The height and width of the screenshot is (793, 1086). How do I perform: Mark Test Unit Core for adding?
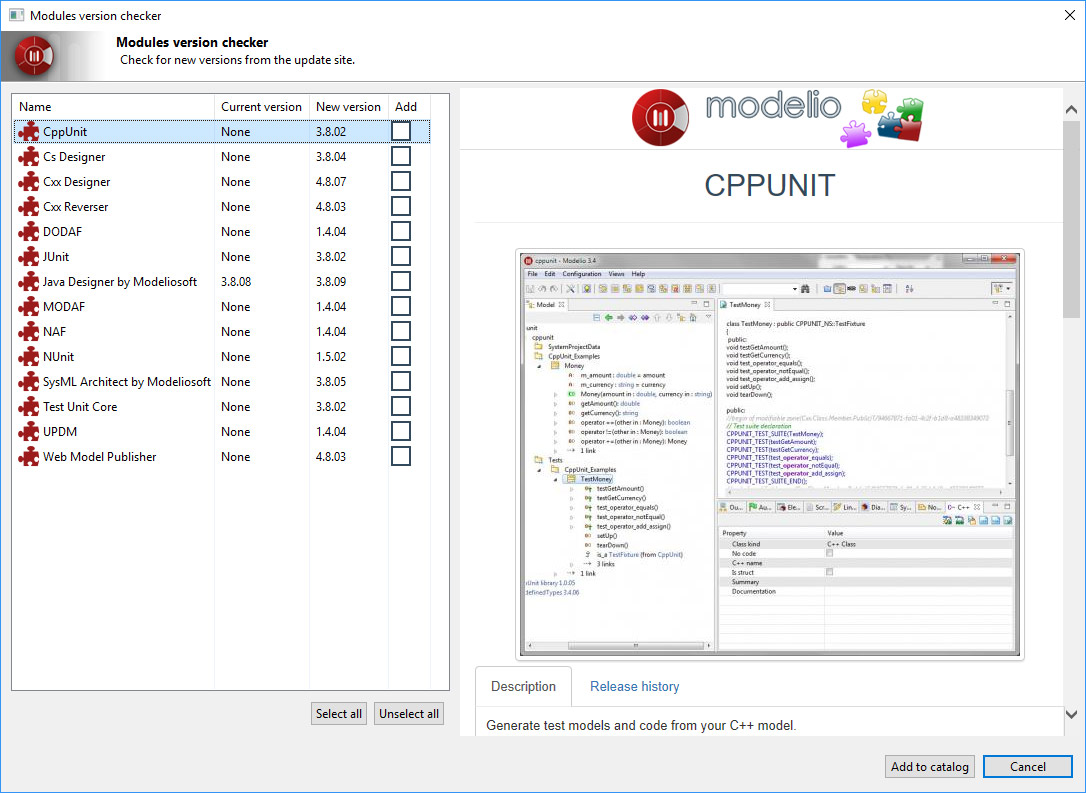[x=401, y=406]
